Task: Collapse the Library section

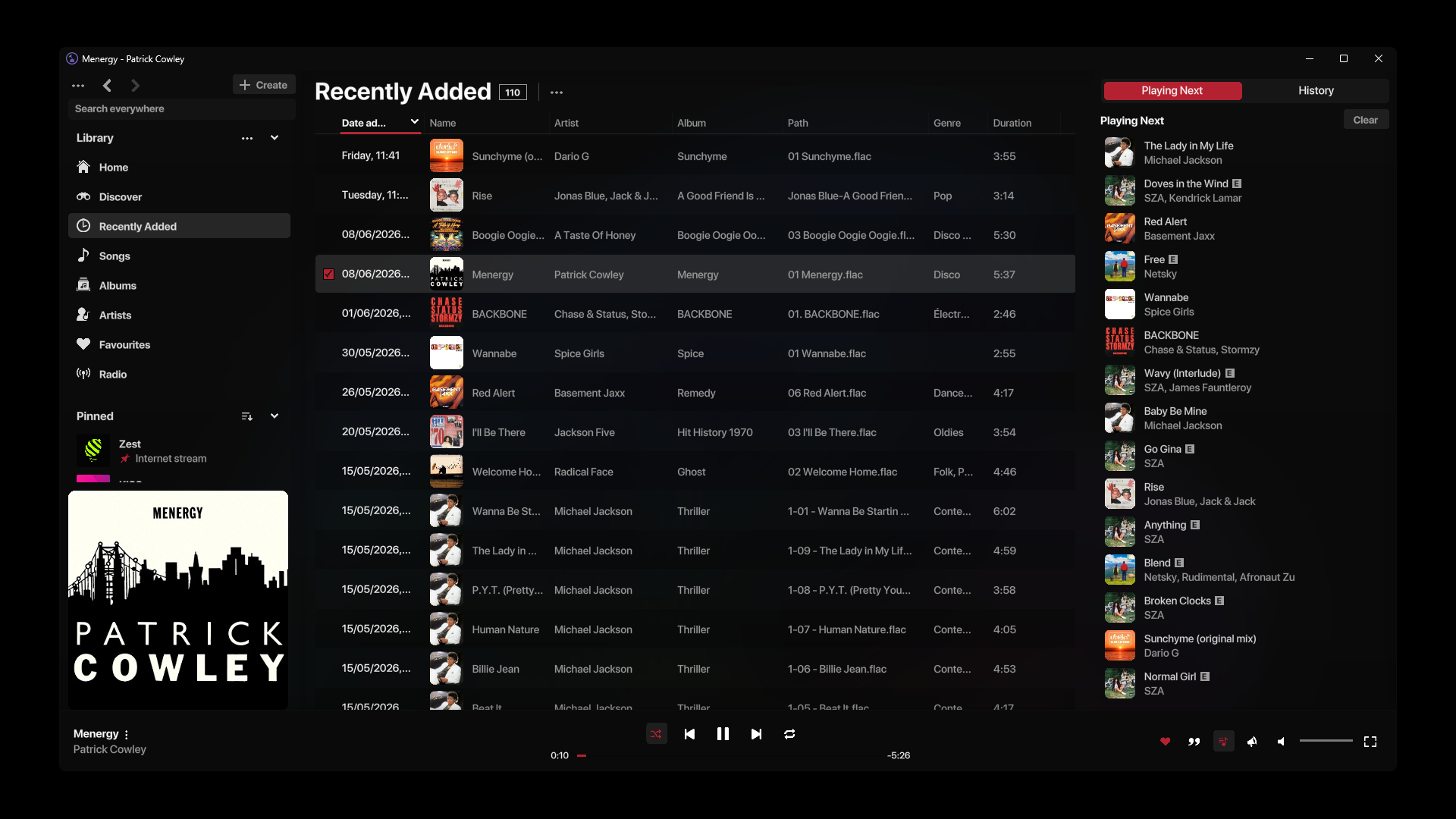Action: (x=275, y=138)
